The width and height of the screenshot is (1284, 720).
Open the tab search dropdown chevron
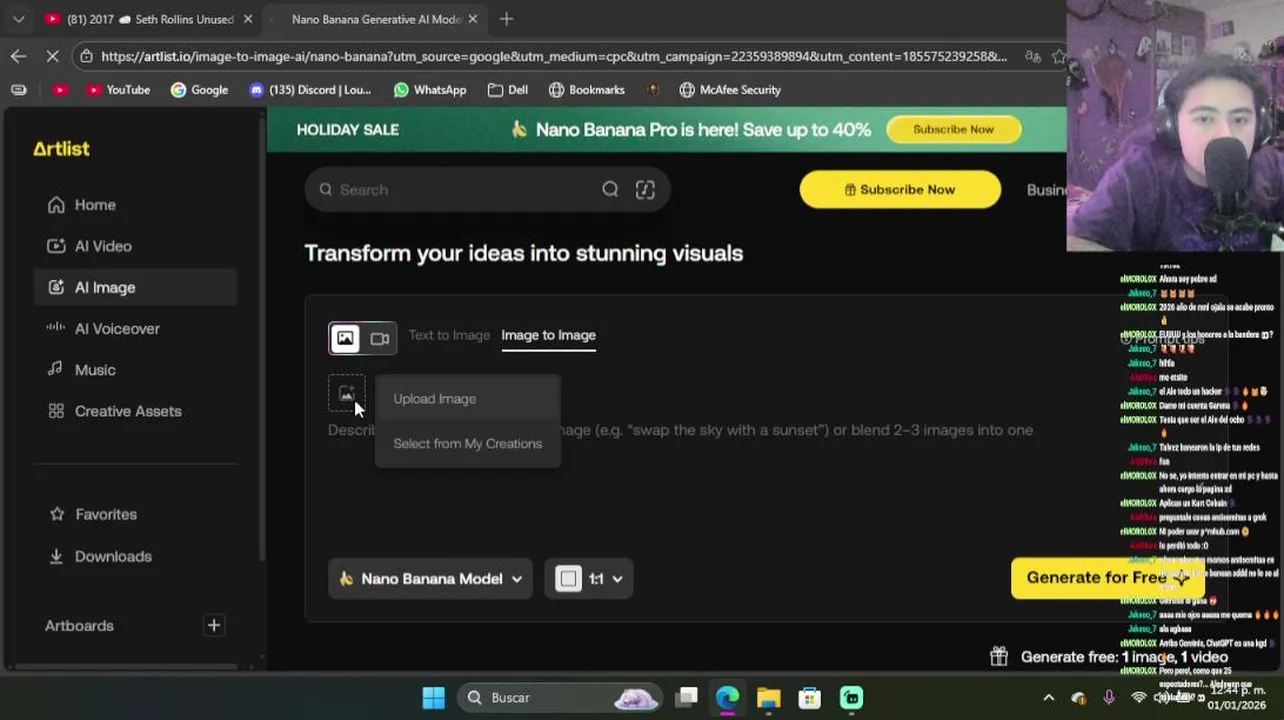[x=18, y=19]
